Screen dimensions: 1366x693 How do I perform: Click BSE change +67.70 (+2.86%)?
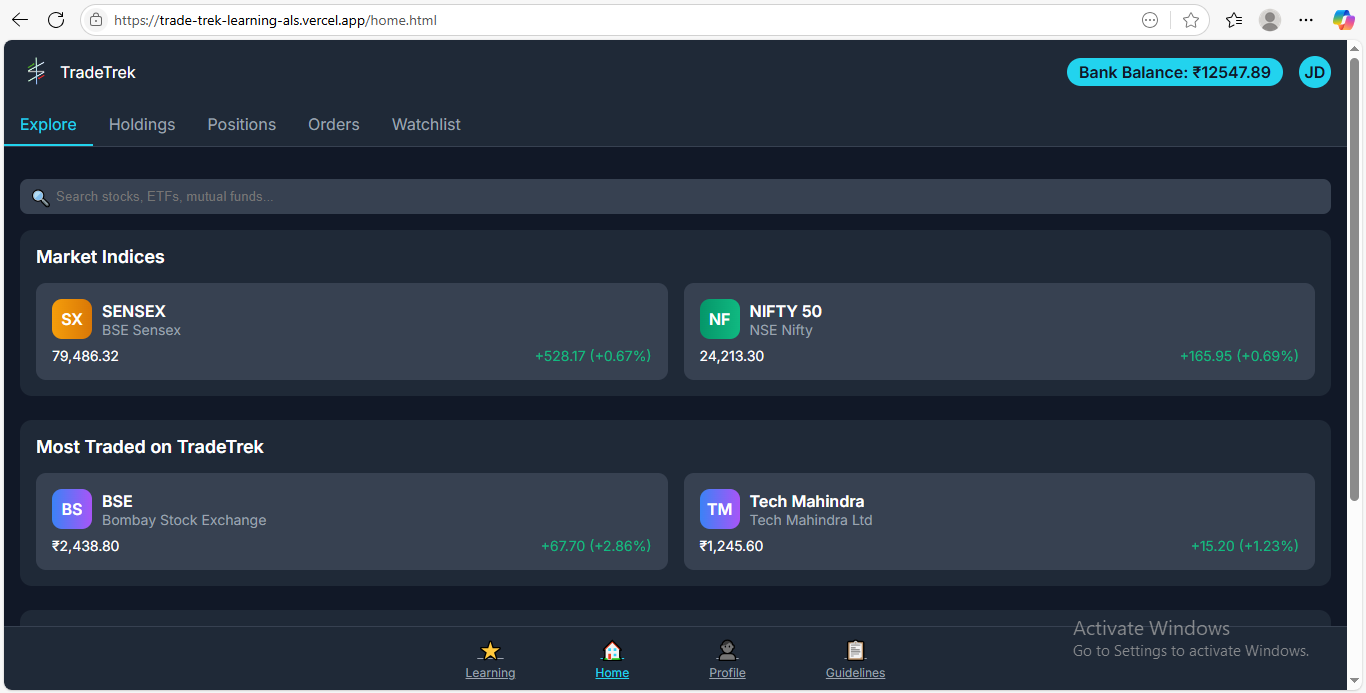(596, 546)
